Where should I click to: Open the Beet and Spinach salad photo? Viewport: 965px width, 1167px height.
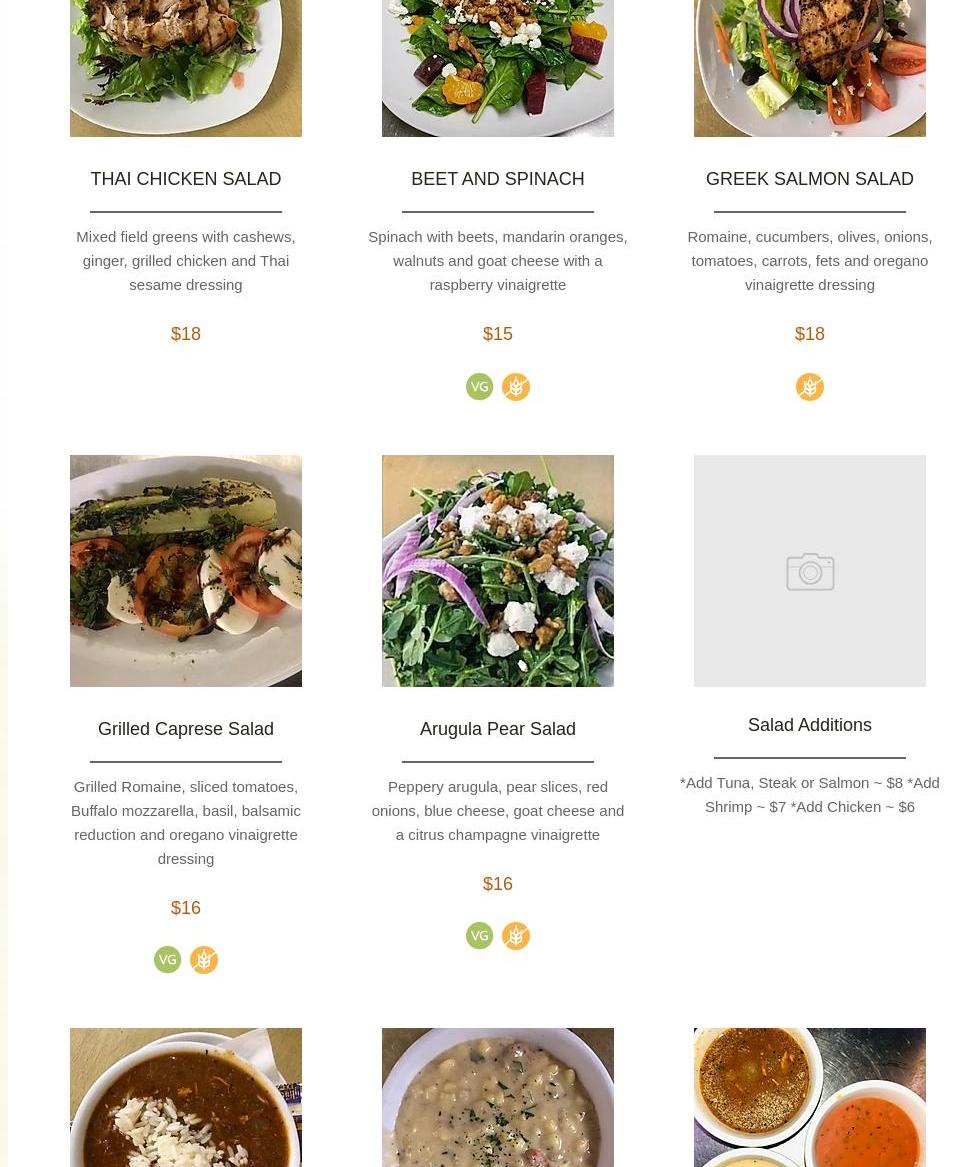point(498,68)
